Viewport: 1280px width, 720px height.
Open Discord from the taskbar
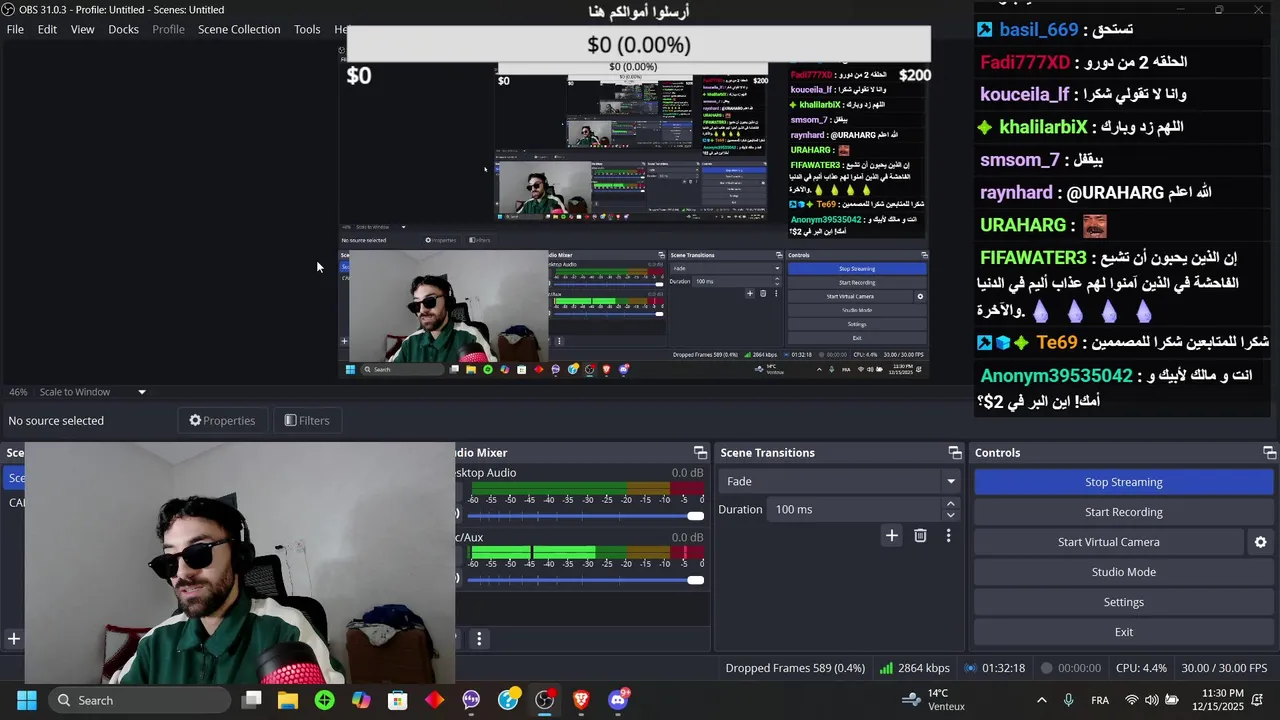(618, 700)
